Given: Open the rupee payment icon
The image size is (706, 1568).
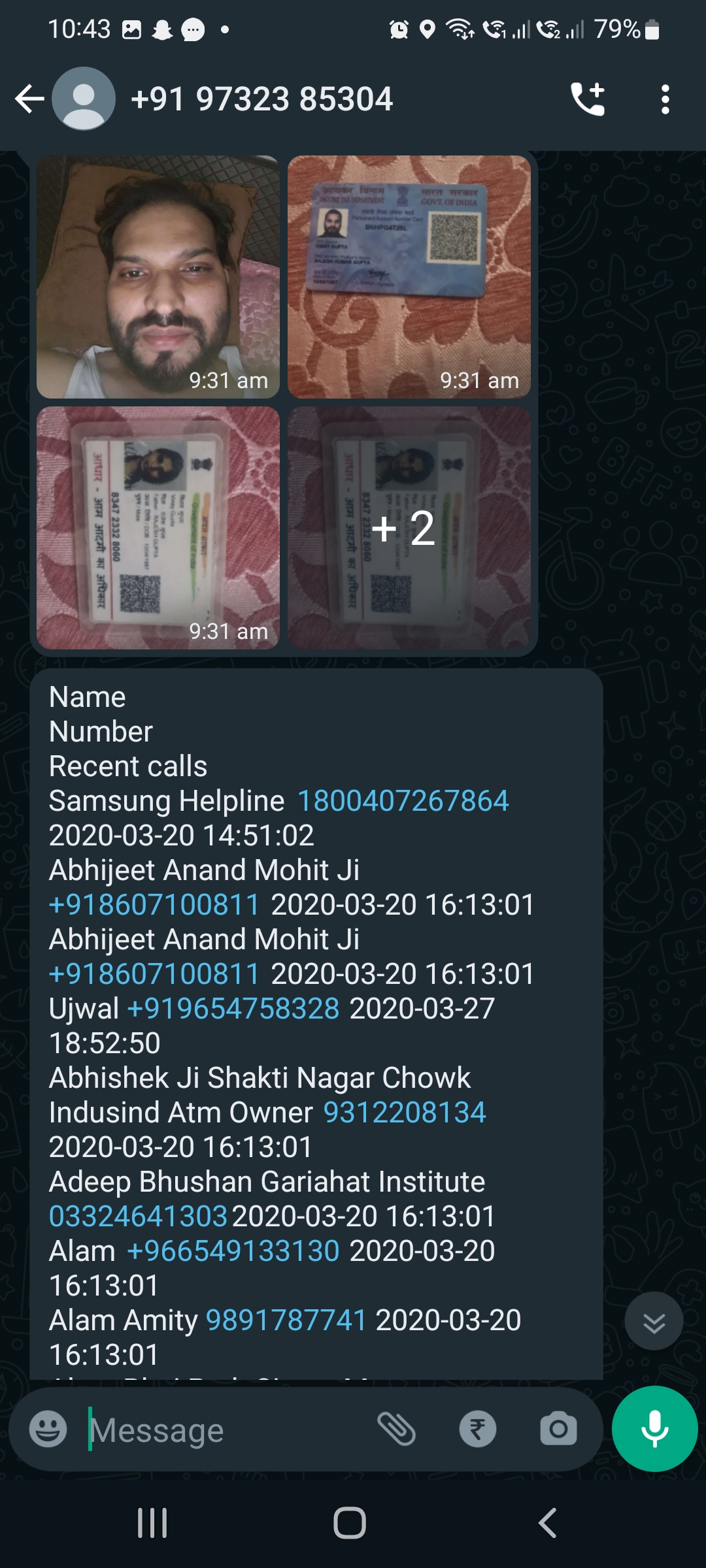Looking at the screenshot, I should tap(478, 1429).
